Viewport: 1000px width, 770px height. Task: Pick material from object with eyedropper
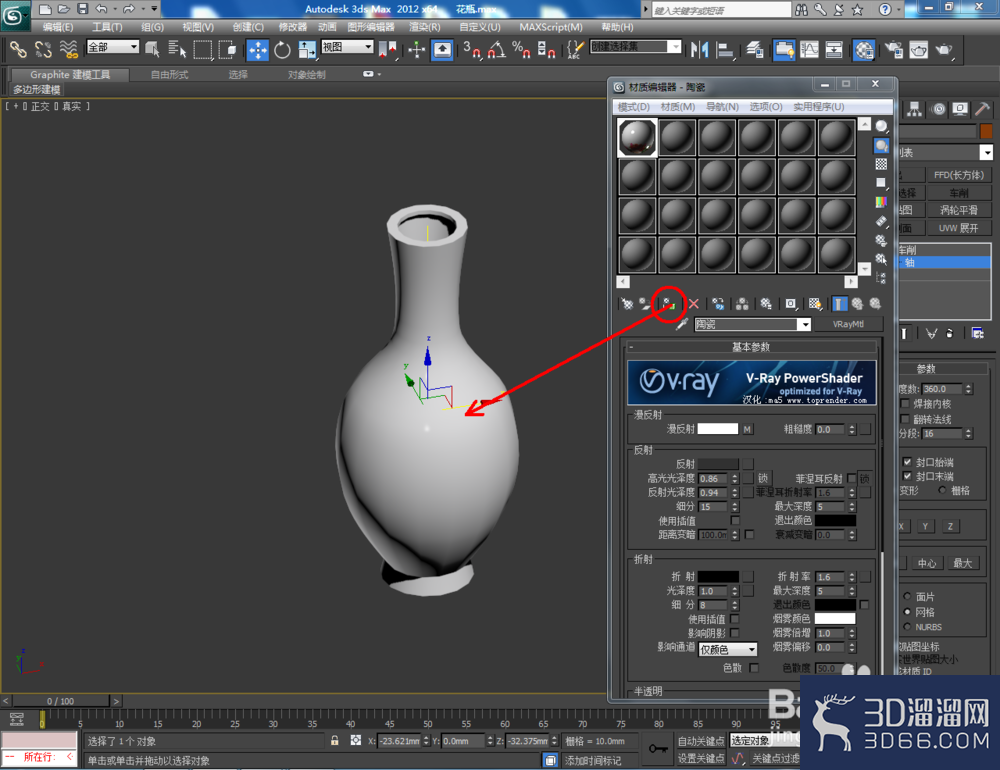(x=681, y=325)
